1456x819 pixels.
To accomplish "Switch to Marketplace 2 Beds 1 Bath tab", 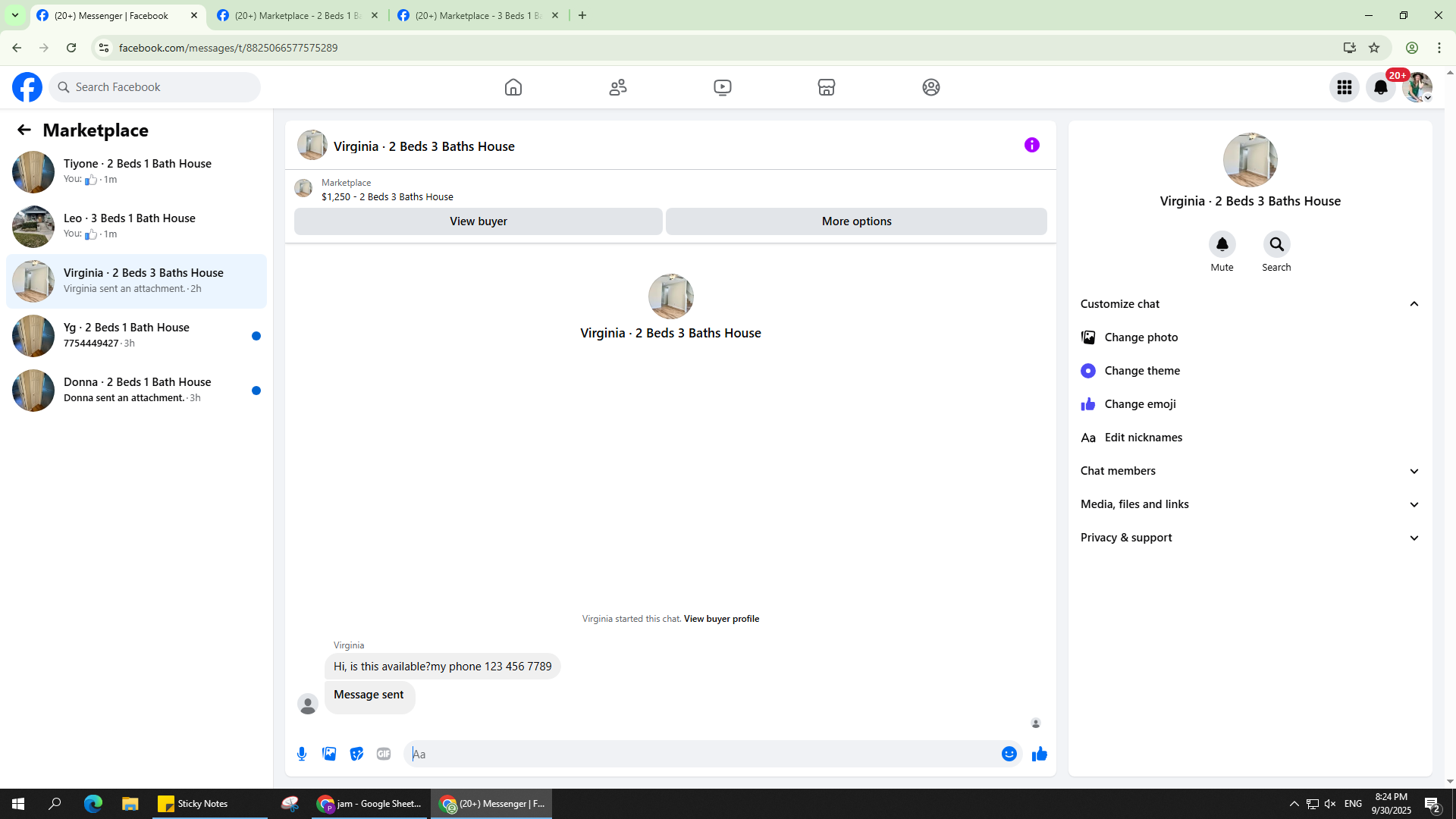I will coord(297,15).
